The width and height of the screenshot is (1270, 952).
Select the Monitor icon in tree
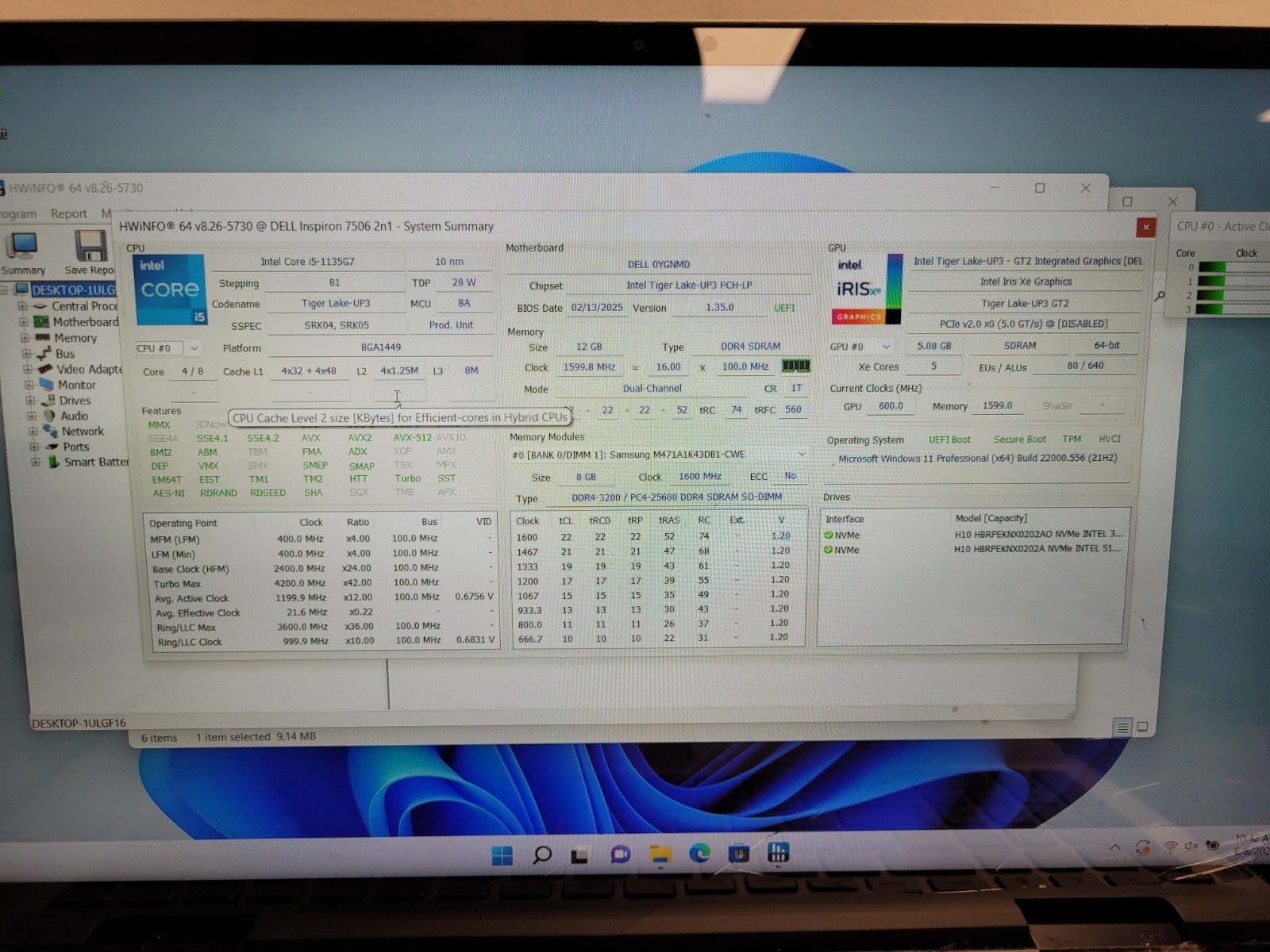click(x=47, y=385)
